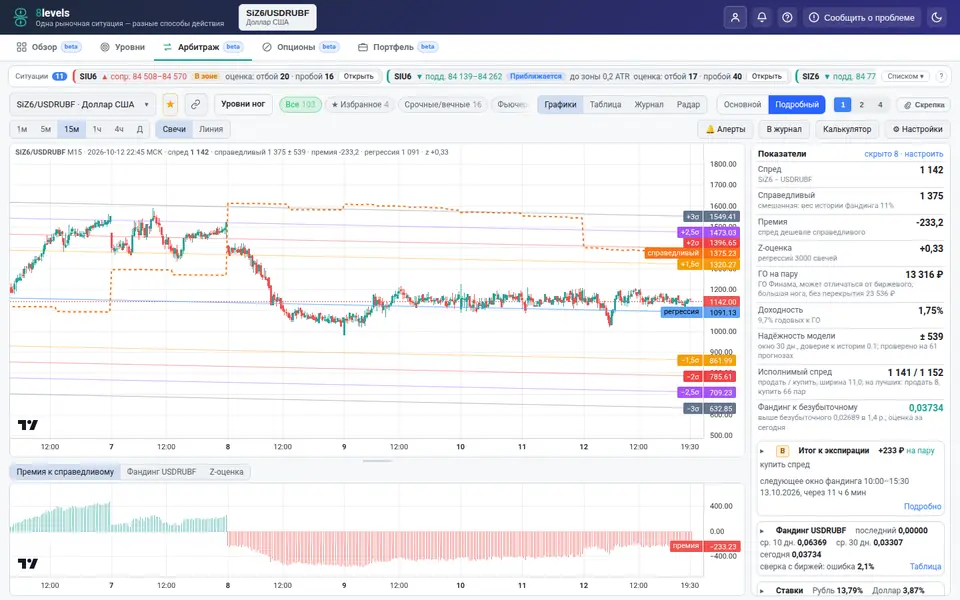
Task: Expand the Фандинг USDRUBF section
Action: coord(762,531)
